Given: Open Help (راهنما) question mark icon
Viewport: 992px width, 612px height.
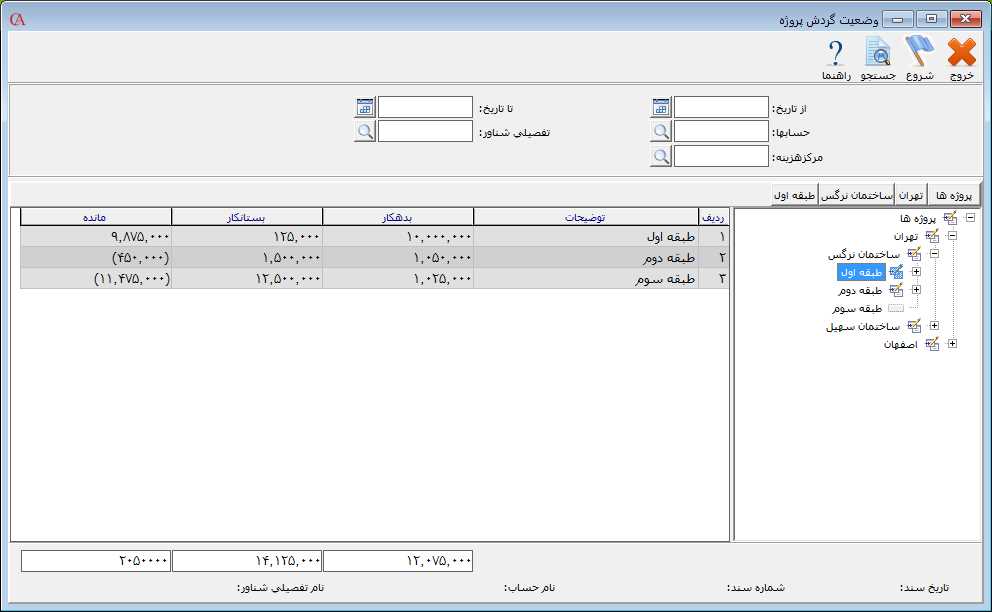Looking at the screenshot, I should click(x=835, y=58).
